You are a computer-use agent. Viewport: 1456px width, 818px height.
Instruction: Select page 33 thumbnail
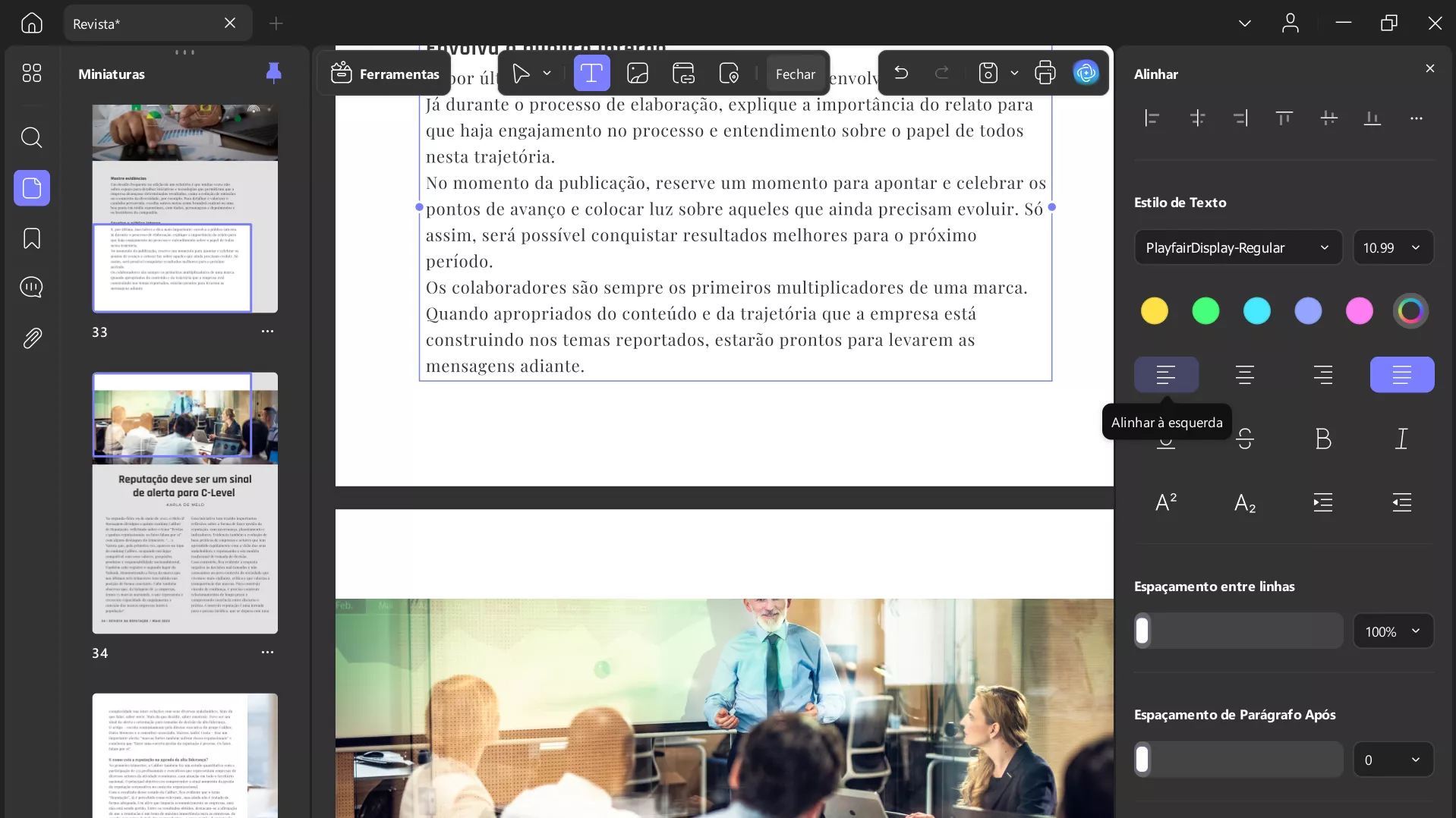(184, 209)
